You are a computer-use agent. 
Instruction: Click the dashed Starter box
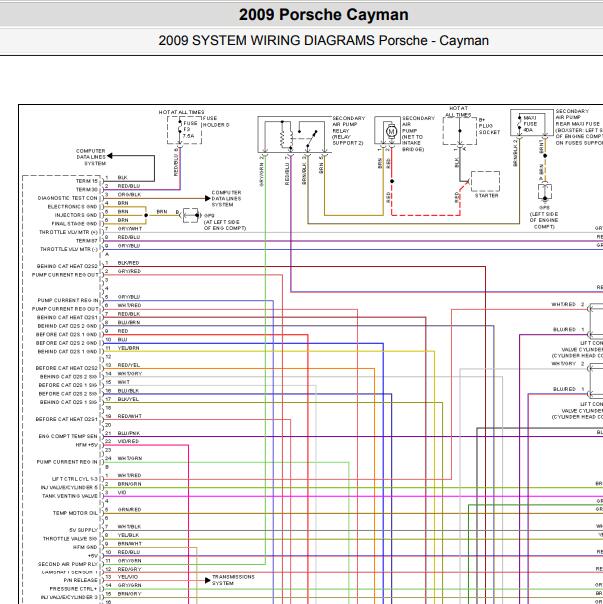pyautogui.click(x=486, y=182)
